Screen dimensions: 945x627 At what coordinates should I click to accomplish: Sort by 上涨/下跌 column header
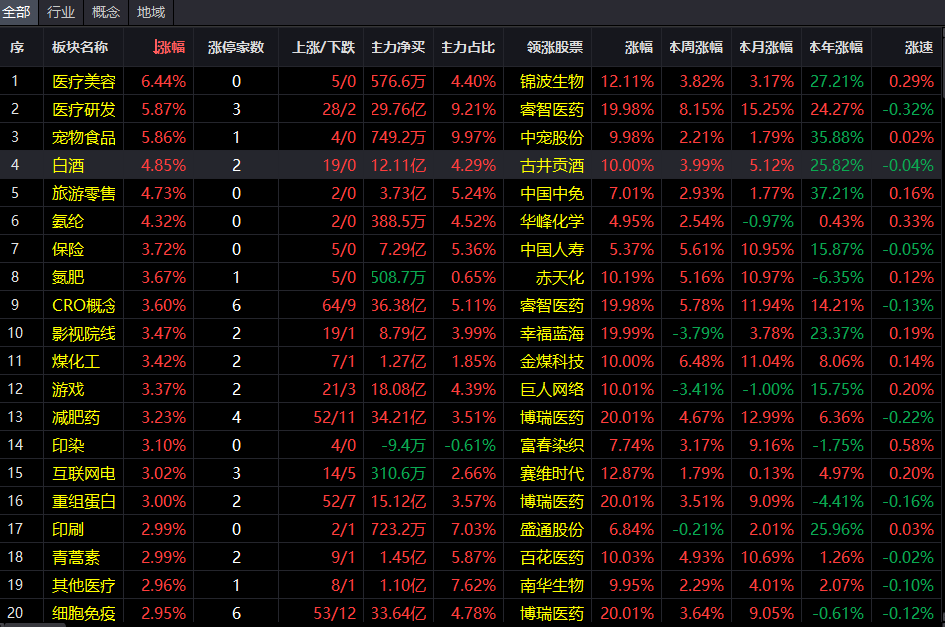click(x=324, y=47)
